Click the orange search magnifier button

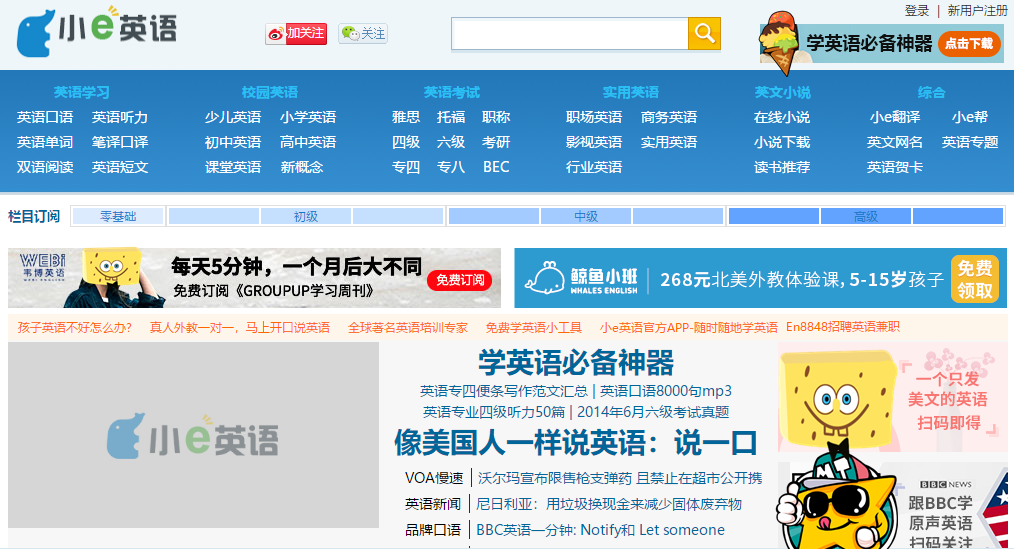point(704,34)
